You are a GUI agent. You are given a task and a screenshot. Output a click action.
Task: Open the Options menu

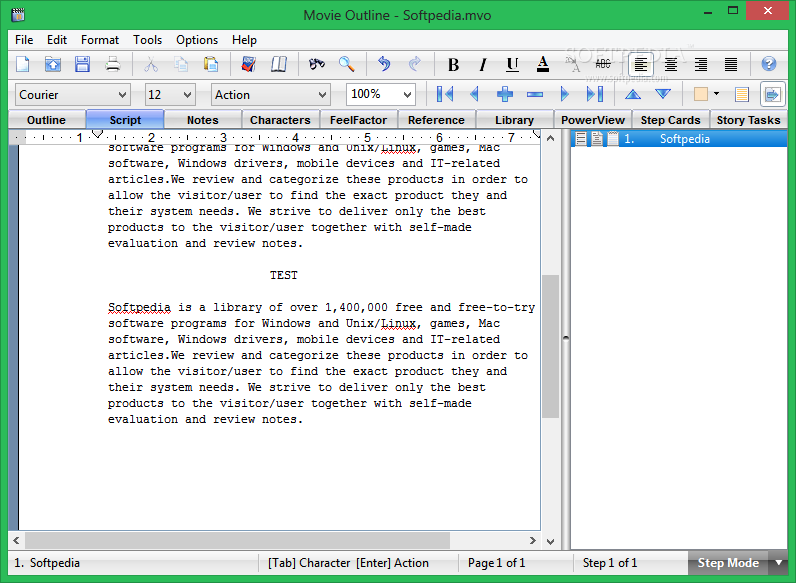(197, 40)
